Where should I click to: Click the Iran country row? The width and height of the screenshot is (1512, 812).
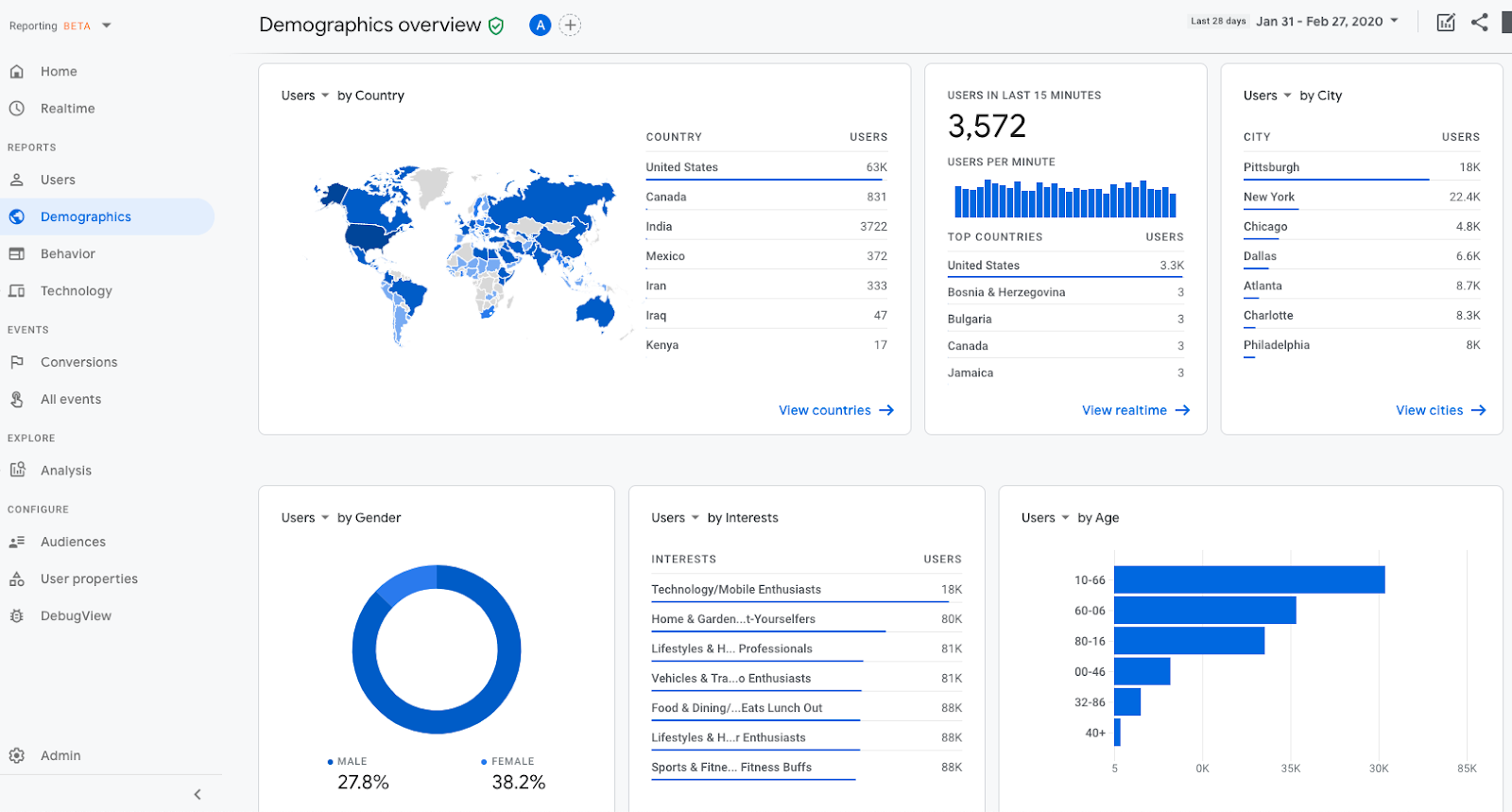pos(766,285)
